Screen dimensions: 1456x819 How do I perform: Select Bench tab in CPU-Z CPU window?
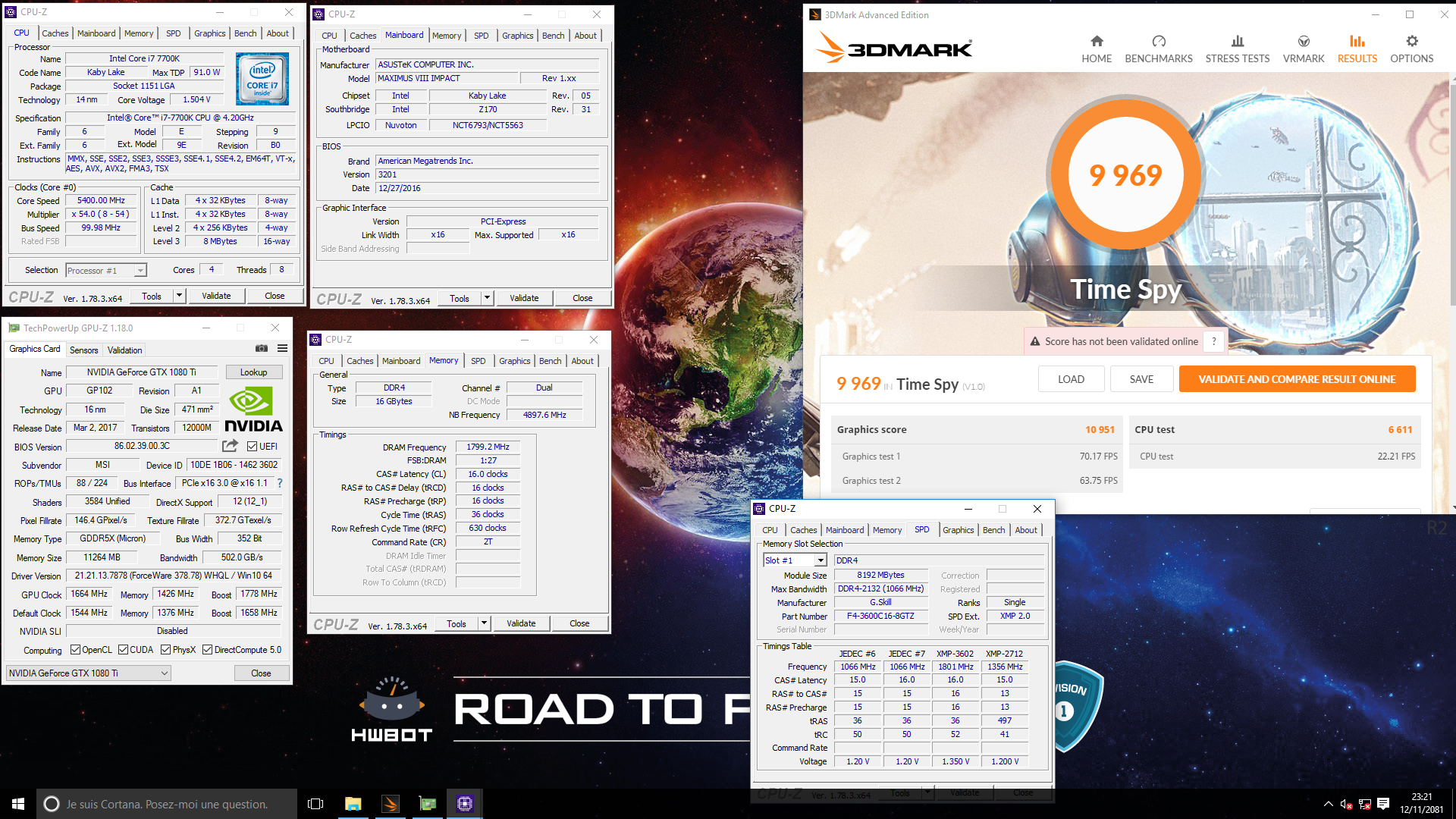pyautogui.click(x=245, y=33)
